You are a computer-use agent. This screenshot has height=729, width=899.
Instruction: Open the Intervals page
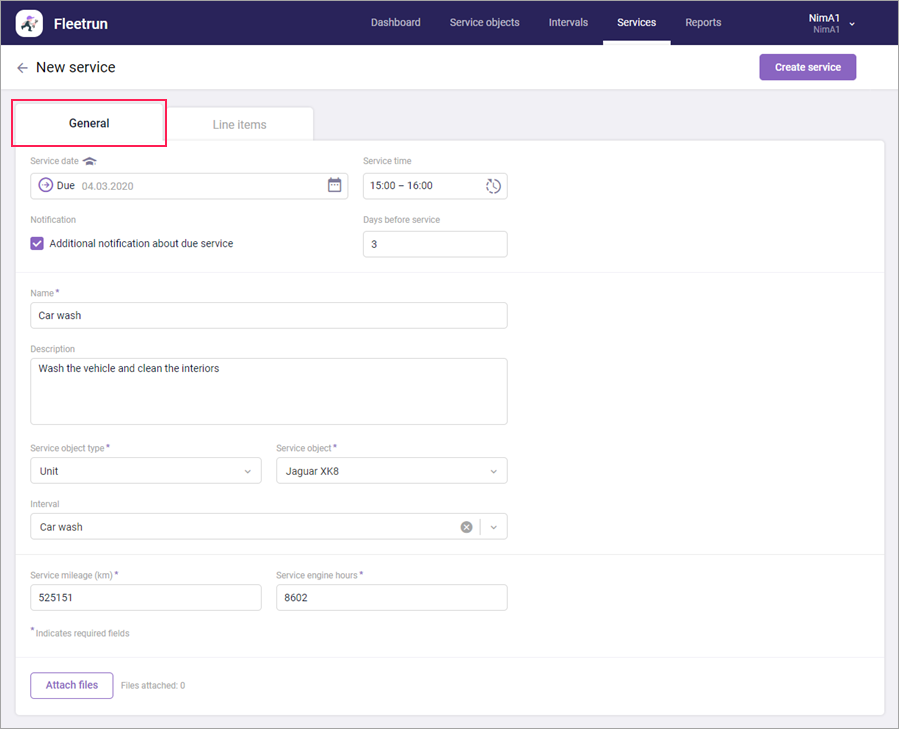tap(568, 22)
